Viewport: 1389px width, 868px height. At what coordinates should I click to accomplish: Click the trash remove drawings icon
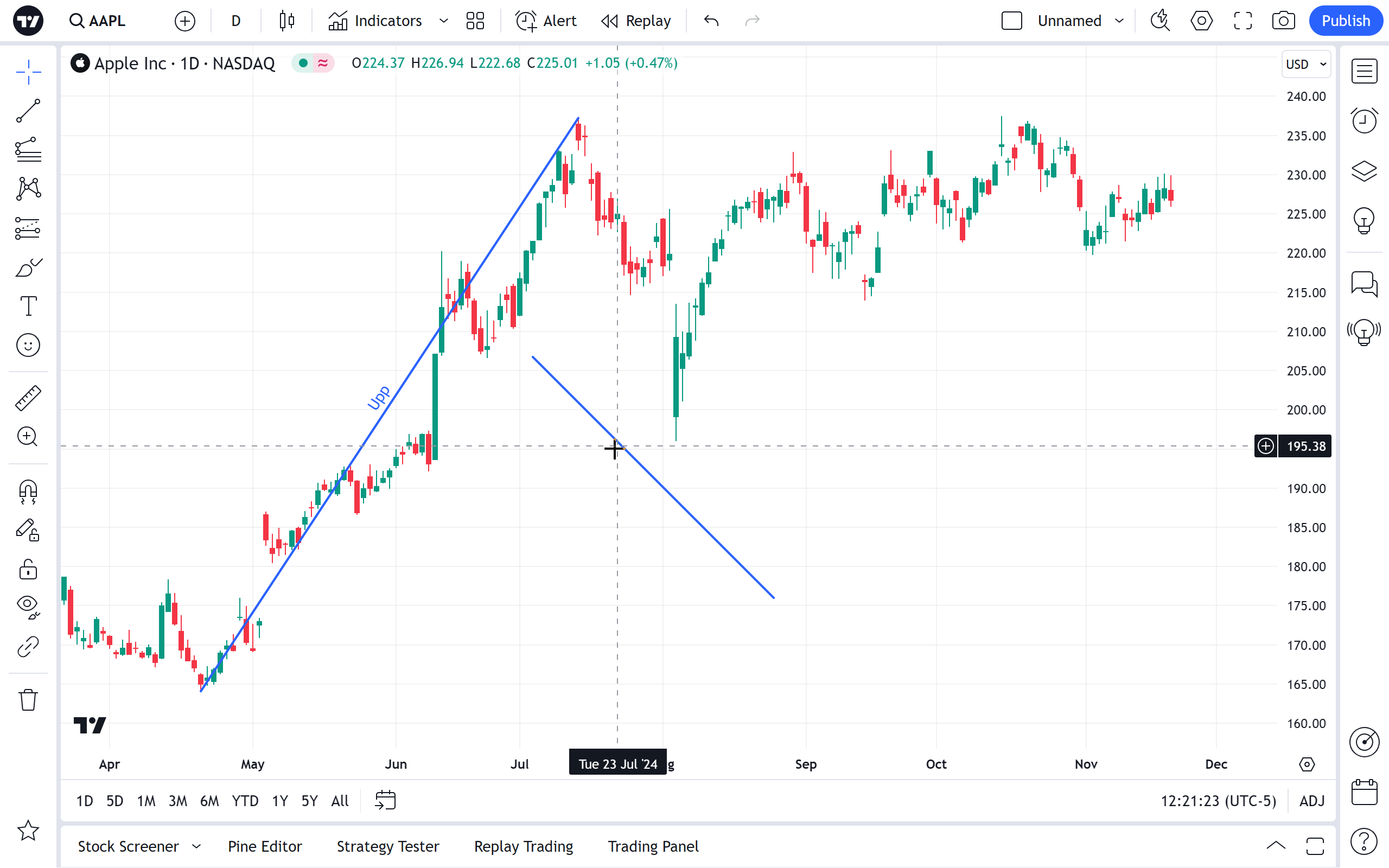pos(28,700)
